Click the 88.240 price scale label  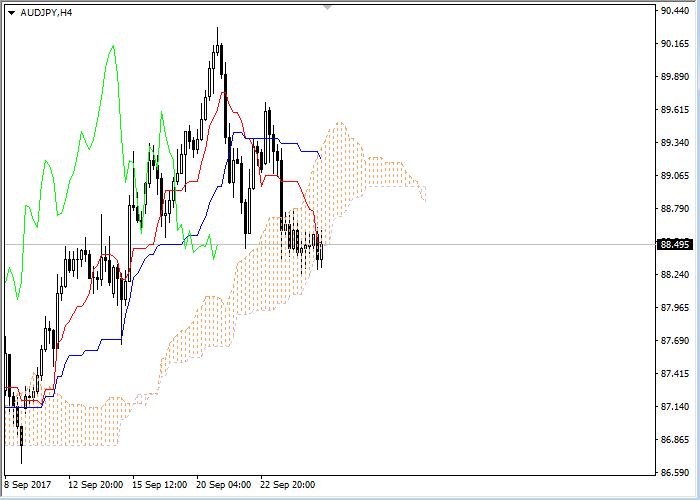click(x=675, y=275)
